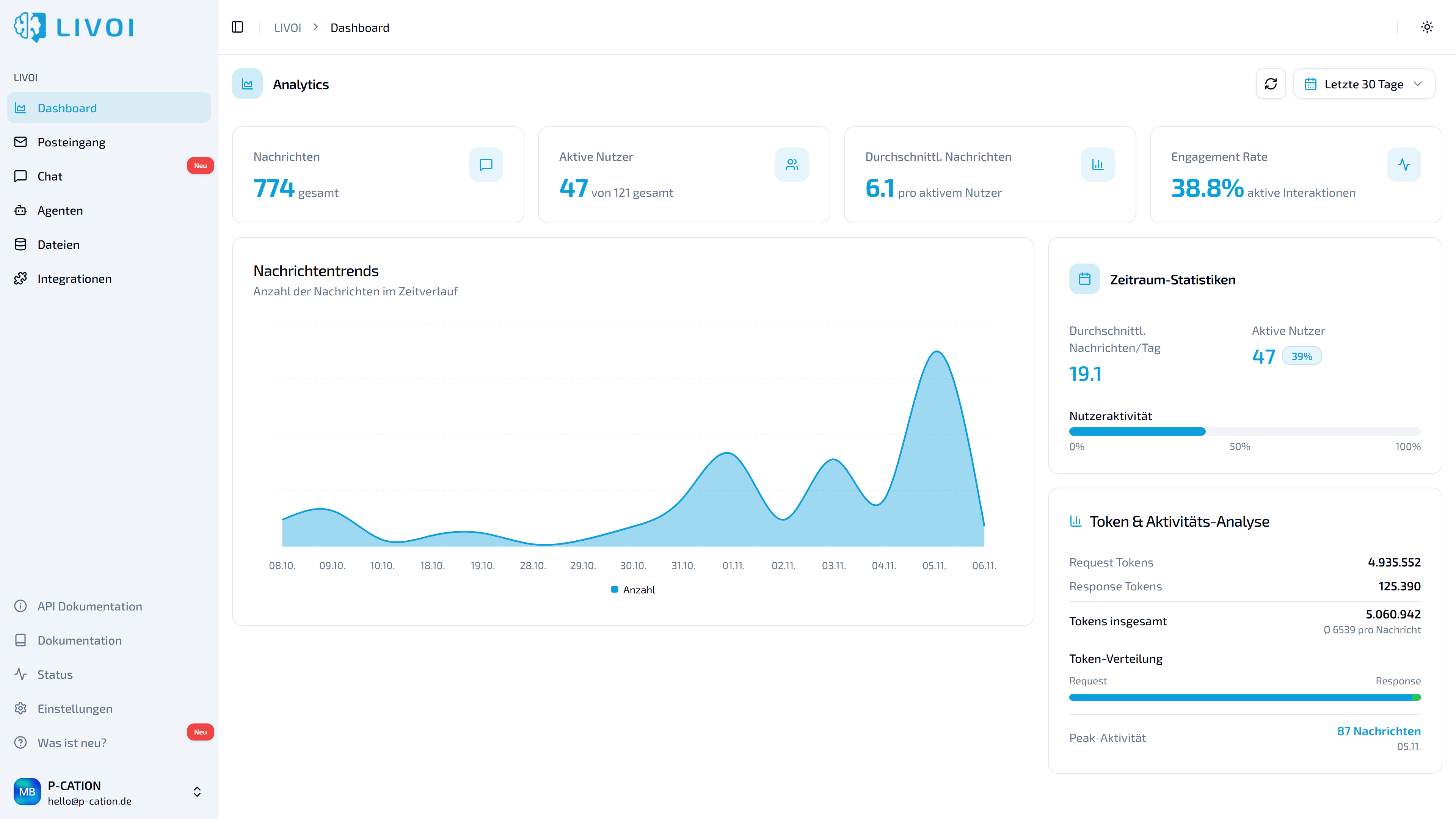The height and width of the screenshot is (819, 1456).
Task: Open the Analytics chart icon in header
Action: [x=247, y=84]
